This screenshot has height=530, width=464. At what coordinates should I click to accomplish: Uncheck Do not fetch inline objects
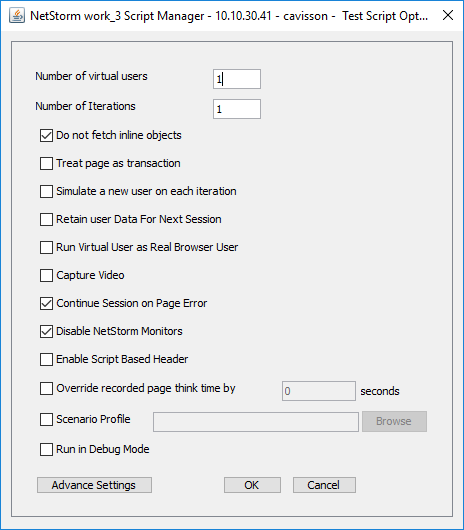point(46,136)
